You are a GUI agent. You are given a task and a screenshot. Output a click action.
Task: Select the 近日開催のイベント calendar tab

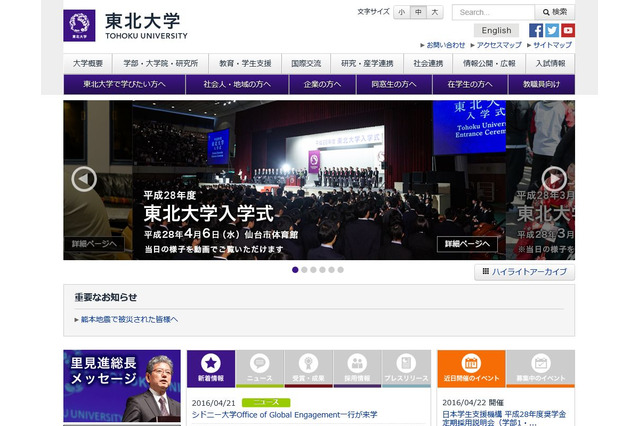click(x=471, y=368)
